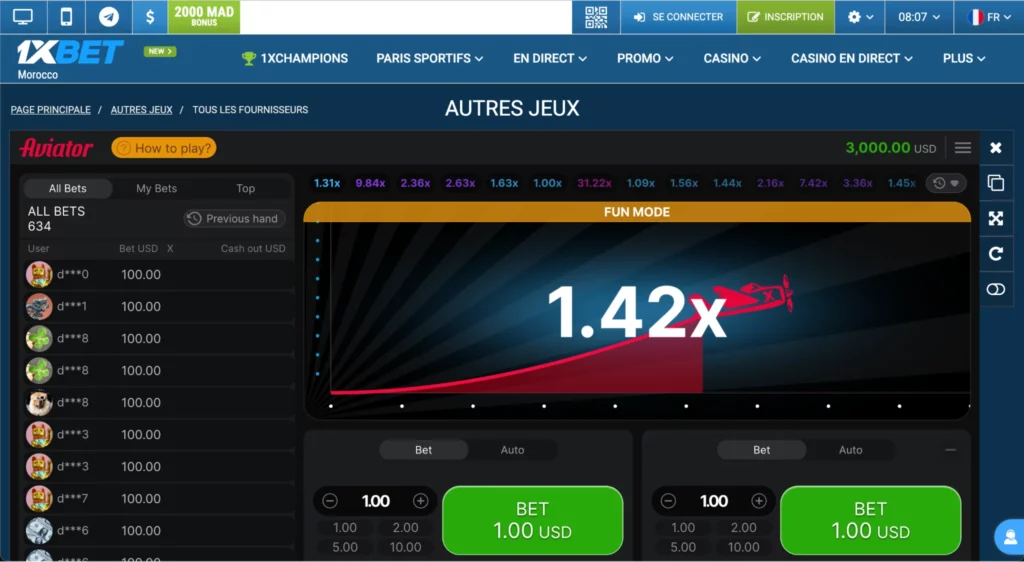Expand the CASINO EN DIRECT menu
This screenshot has width=1024, height=562.
852,58
